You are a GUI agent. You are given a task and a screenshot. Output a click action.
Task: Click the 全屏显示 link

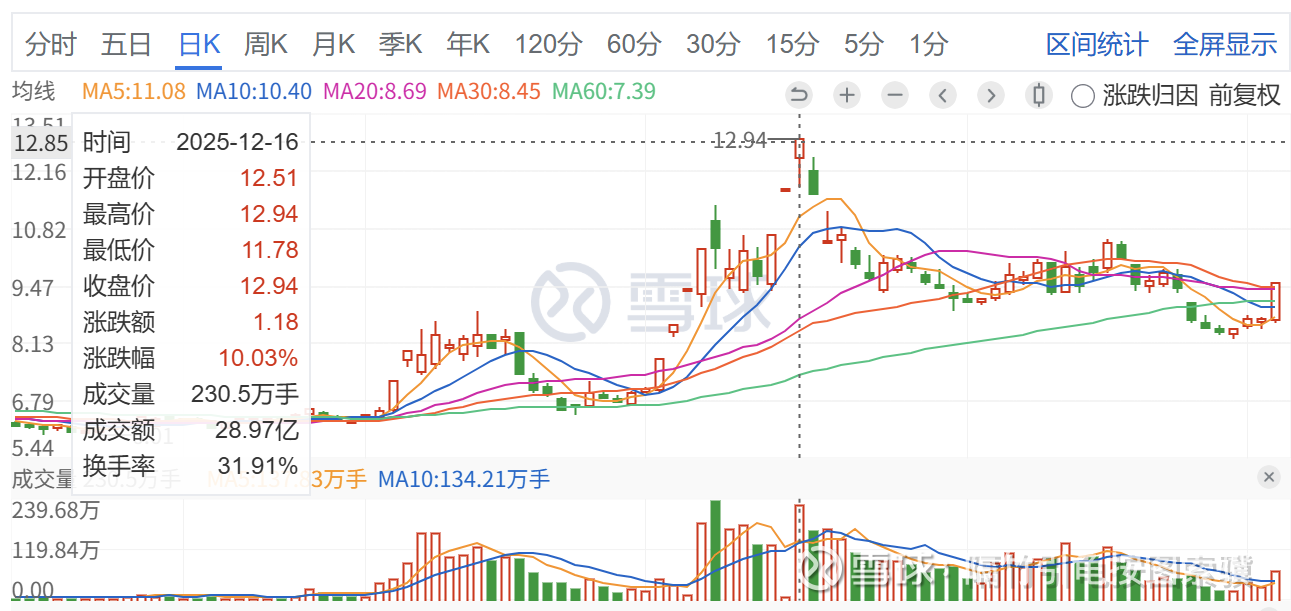pyautogui.click(x=1225, y=44)
